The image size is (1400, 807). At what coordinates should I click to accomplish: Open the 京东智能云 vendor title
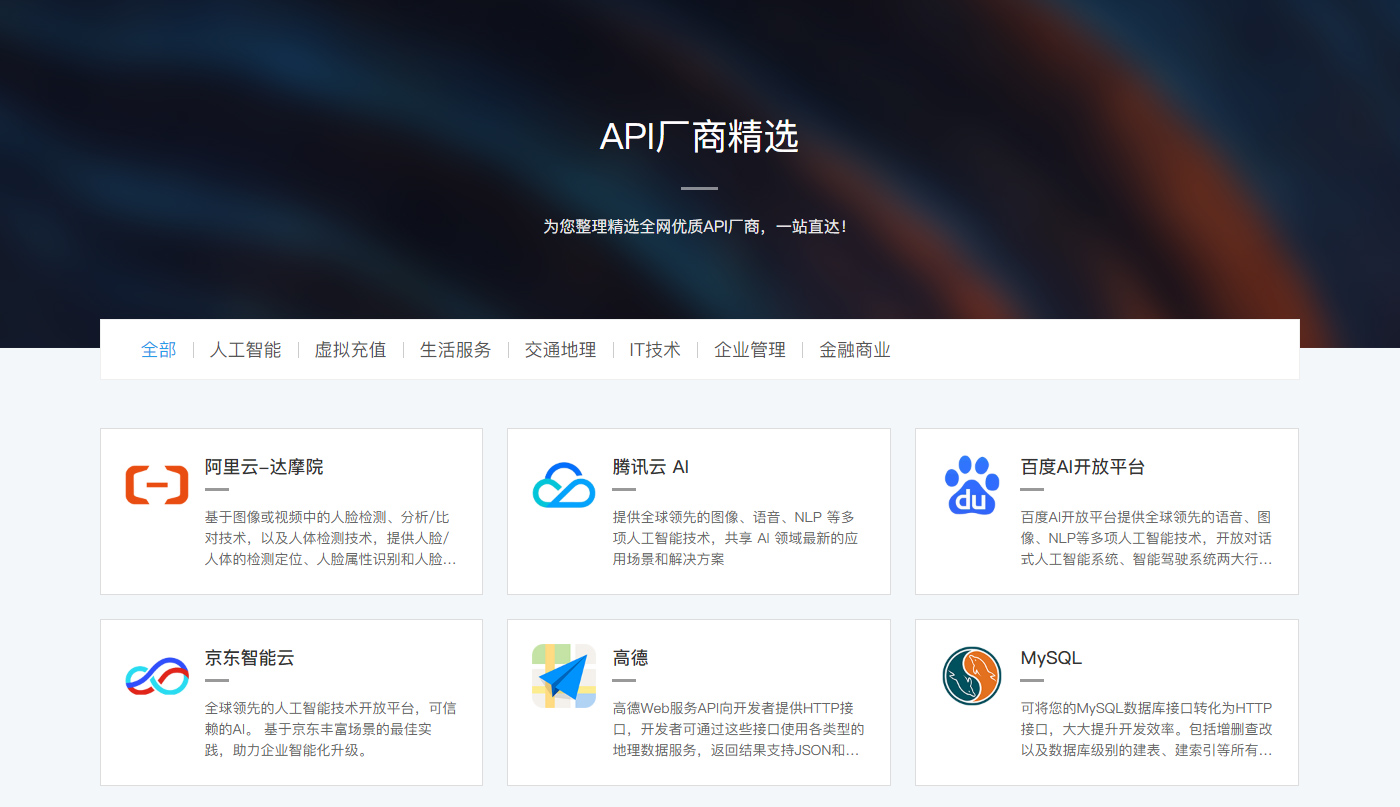(249, 658)
